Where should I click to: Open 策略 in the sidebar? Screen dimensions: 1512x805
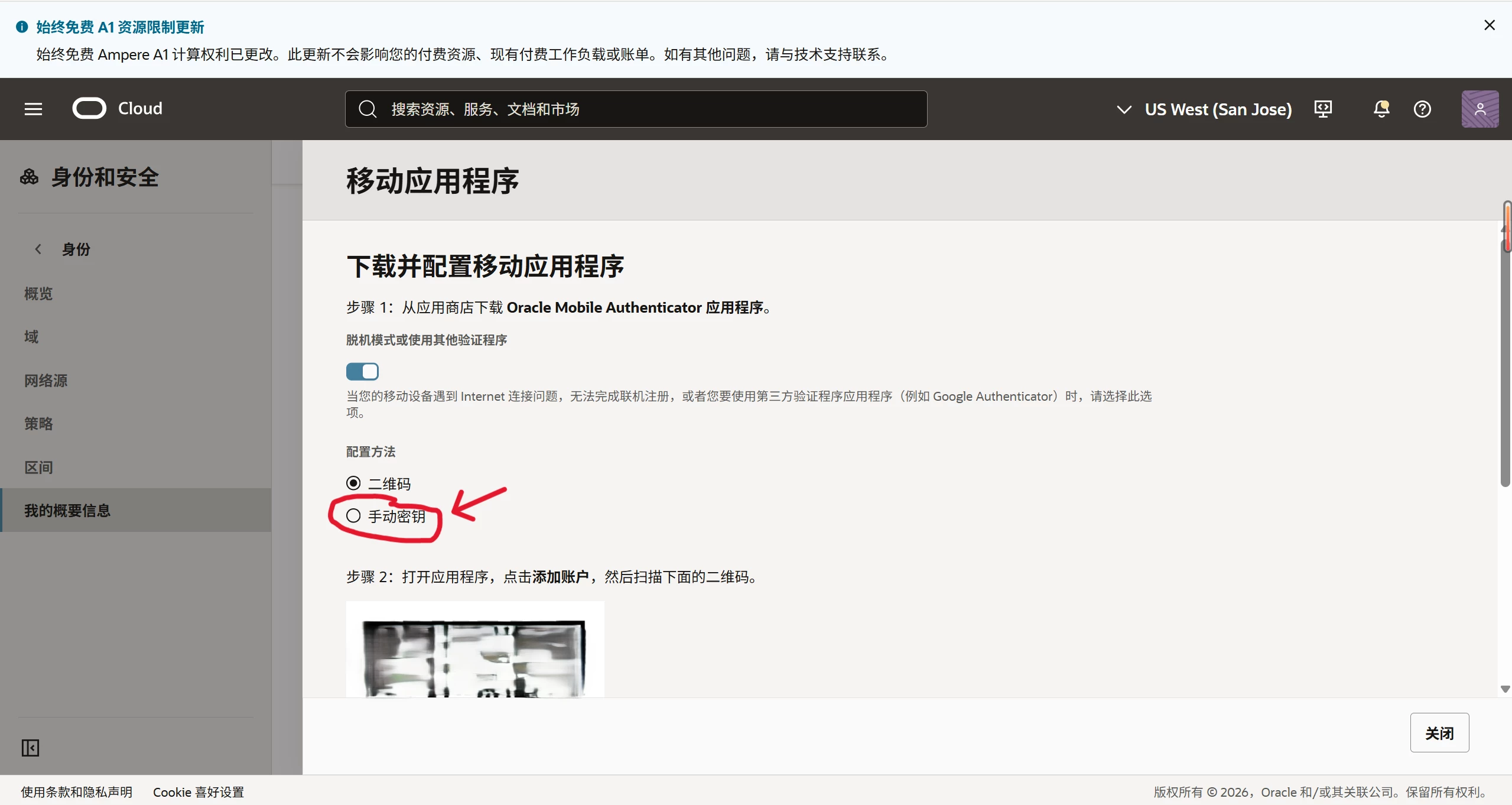pos(38,424)
